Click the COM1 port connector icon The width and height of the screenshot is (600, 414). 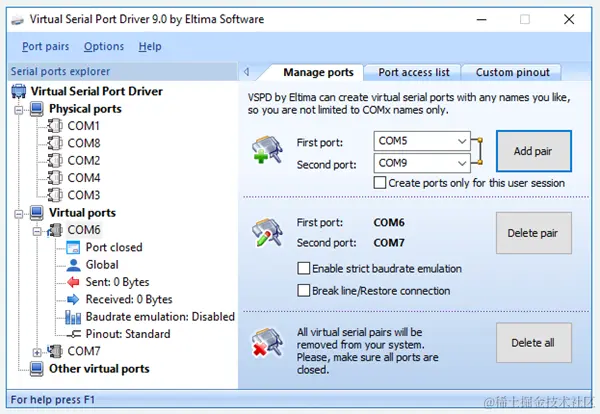pyautogui.click(x=55, y=126)
